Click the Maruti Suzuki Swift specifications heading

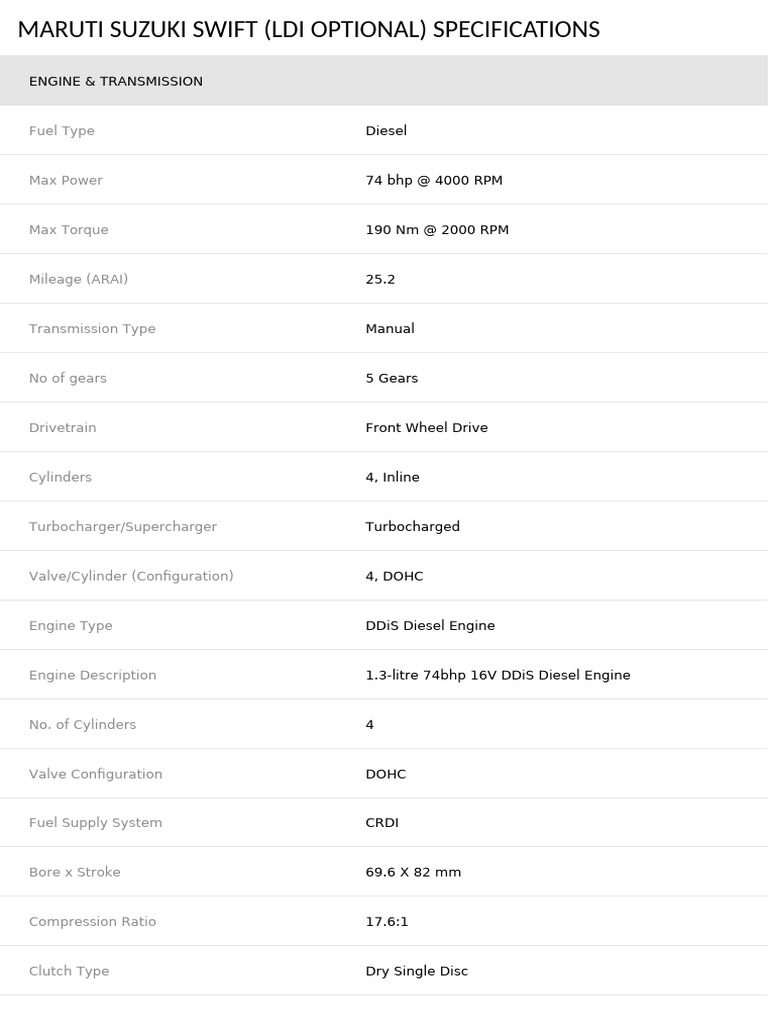(x=308, y=29)
